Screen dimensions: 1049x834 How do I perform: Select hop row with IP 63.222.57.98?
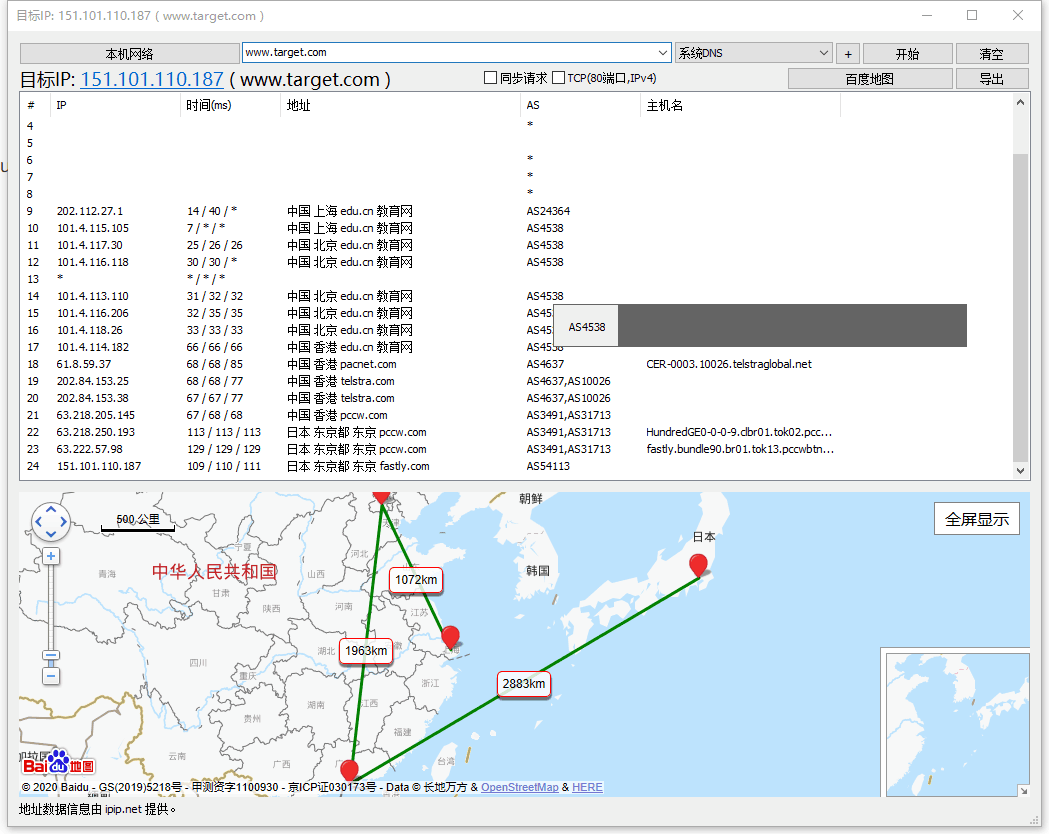516,449
